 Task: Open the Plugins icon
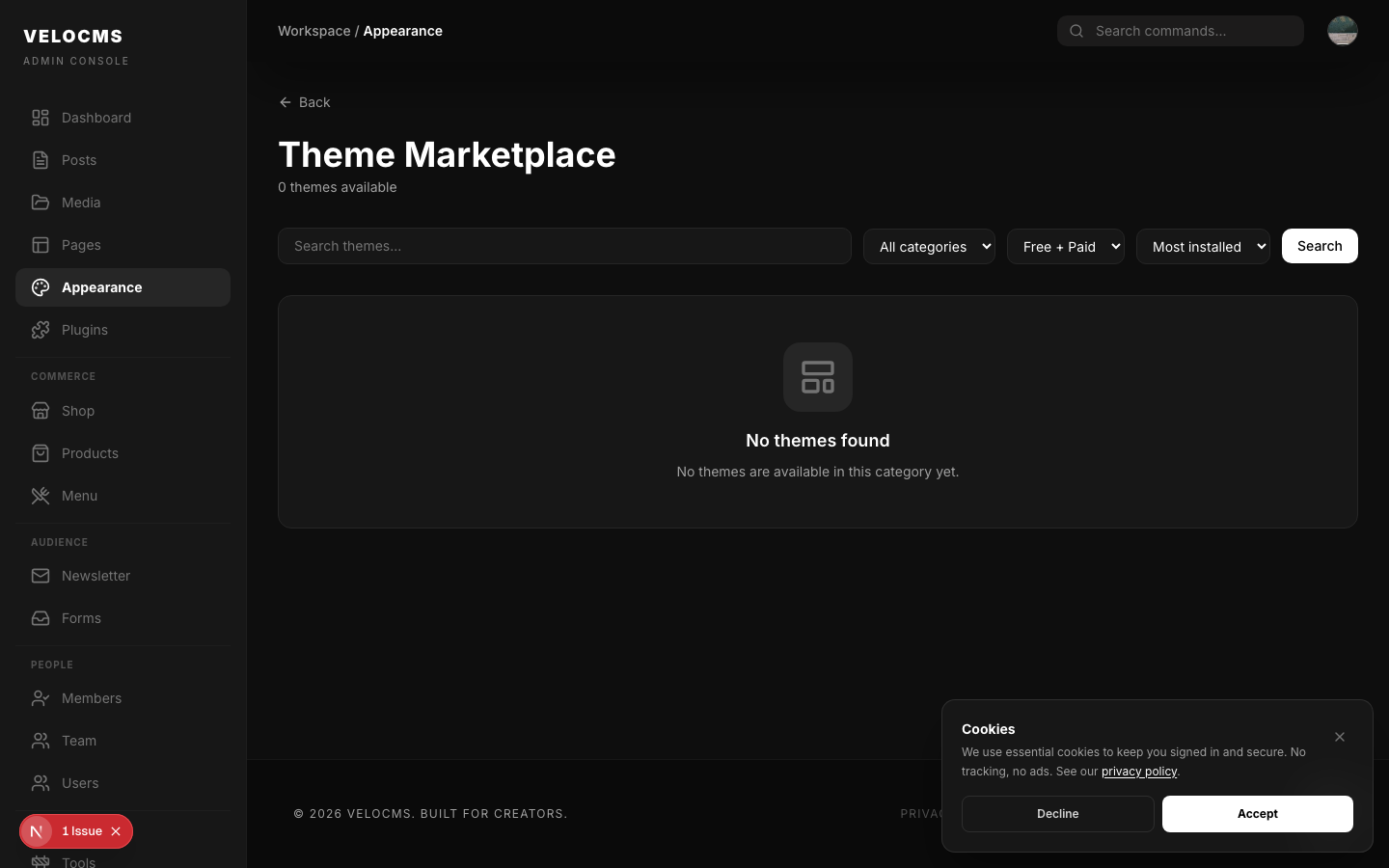pyautogui.click(x=40, y=330)
